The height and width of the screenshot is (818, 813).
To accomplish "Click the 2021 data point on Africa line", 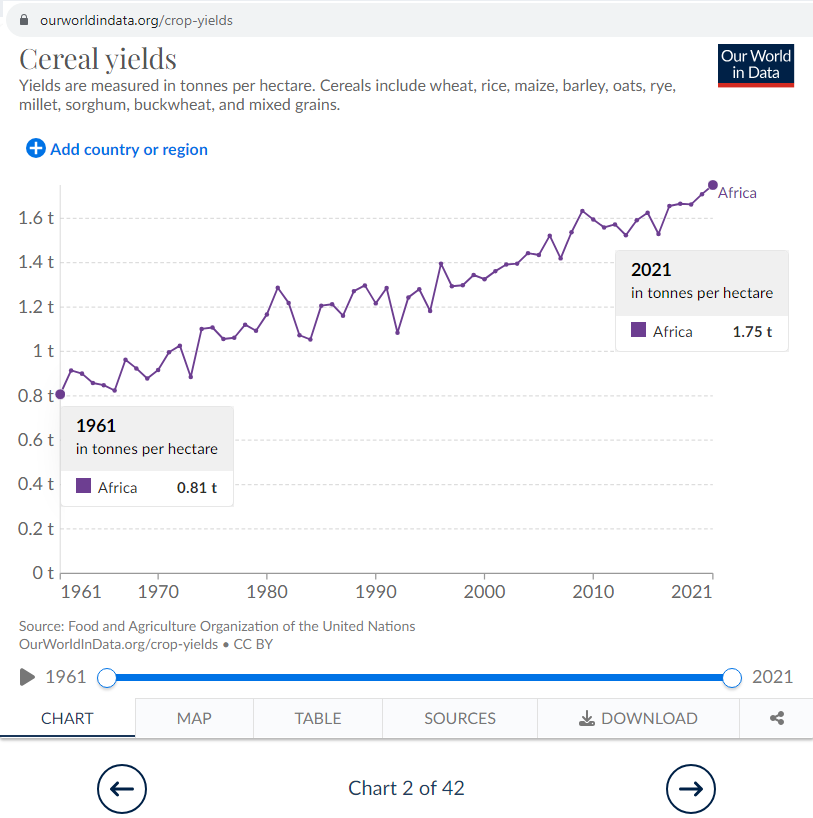I will (712, 185).
